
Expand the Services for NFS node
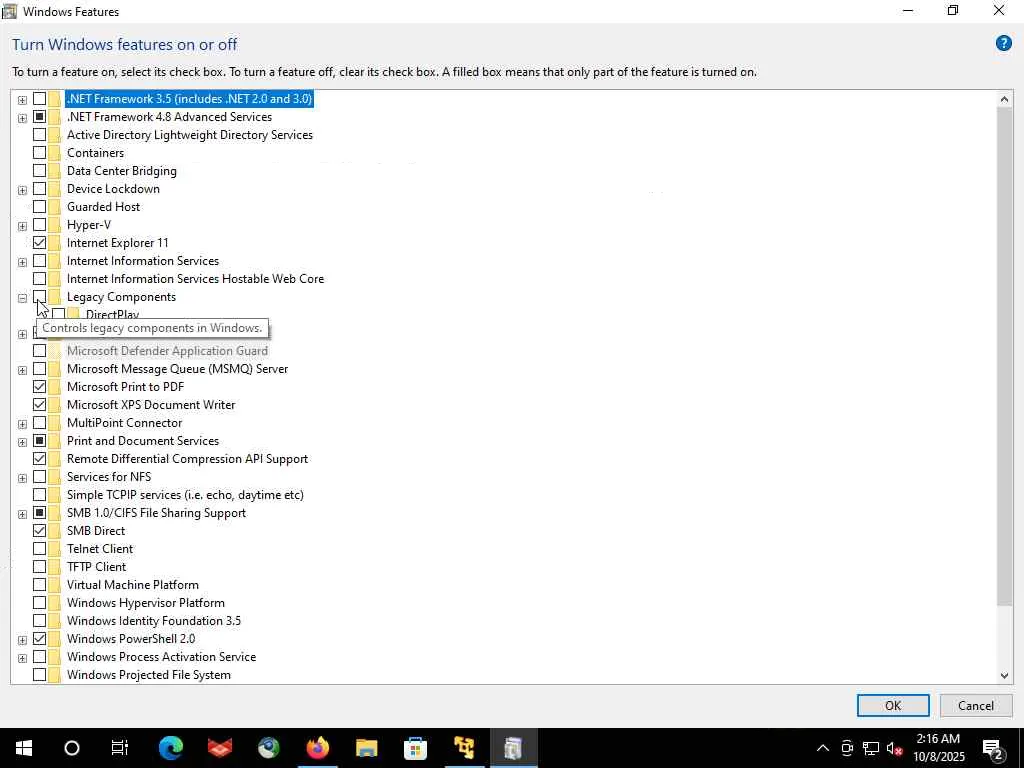click(22, 478)
